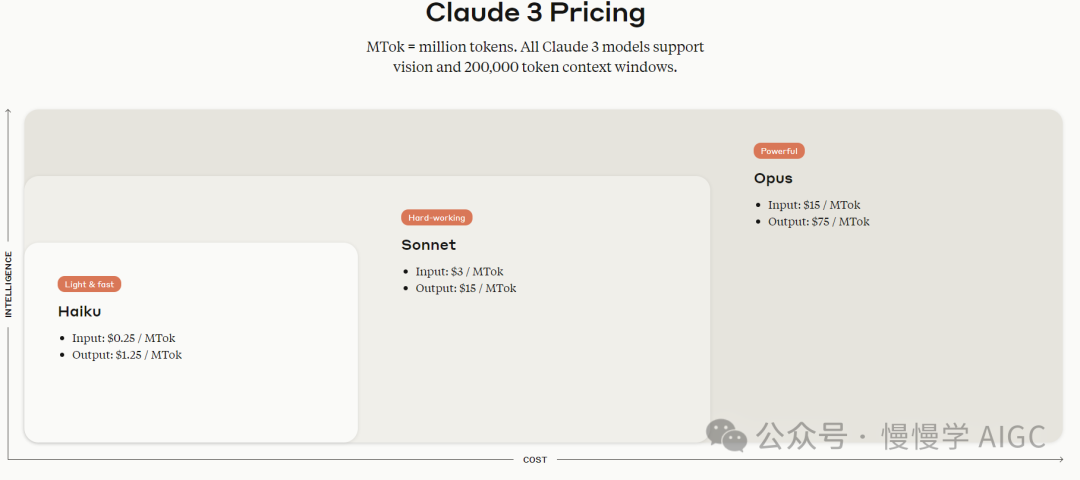The width and height of the screenshot is (1080, 480).
Task: Click the "Light & fast" orange badge
Action: point(89,284)
